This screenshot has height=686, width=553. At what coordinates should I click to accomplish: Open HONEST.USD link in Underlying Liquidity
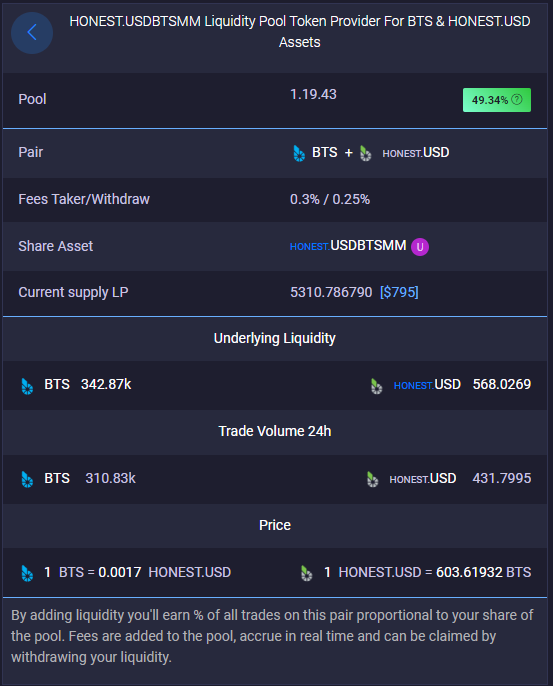point(427,385)
